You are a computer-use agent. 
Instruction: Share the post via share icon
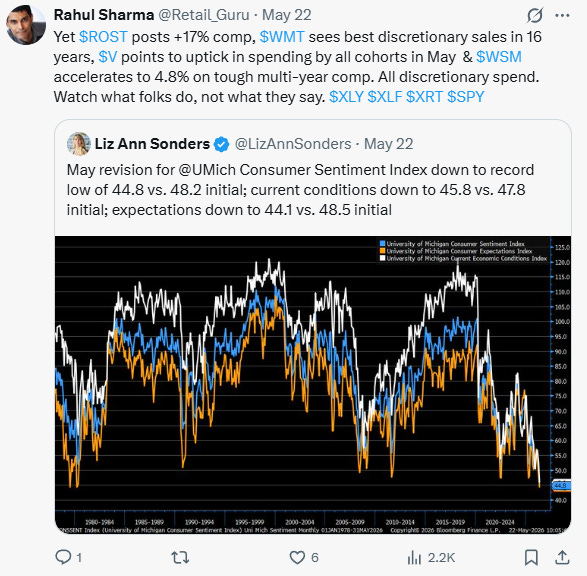(x=562, y=557)
